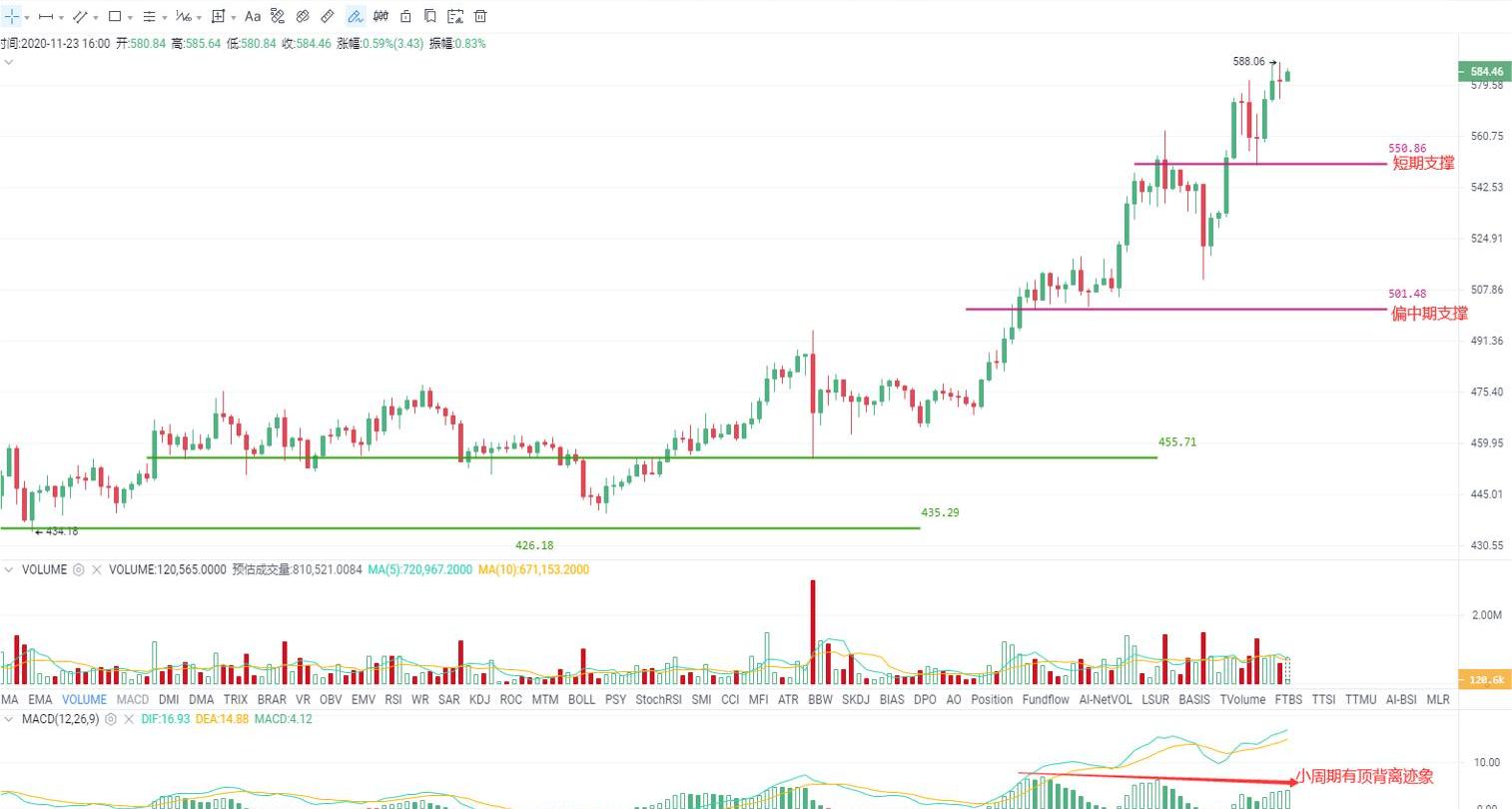The height and width of the screenshot is (809, 1512).
Task: Select the horizontal line segment drawing tool
Action: pos(46,16)
